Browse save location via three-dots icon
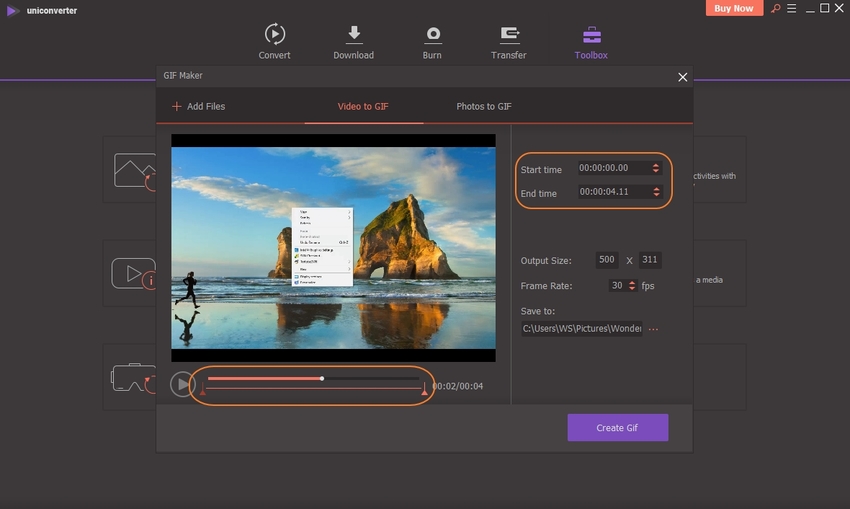The height and width of the screenshot is (509, 850). coord(654,329)
